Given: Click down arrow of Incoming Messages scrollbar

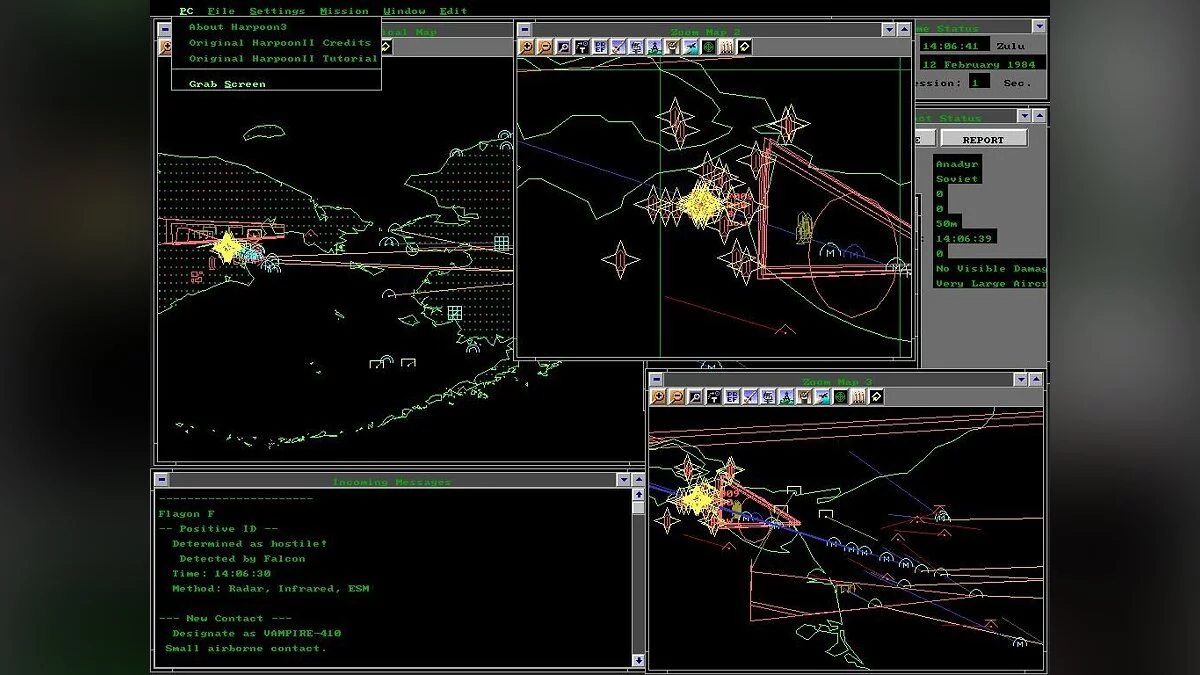Looking at the screenshot, I should coord(638,660).
